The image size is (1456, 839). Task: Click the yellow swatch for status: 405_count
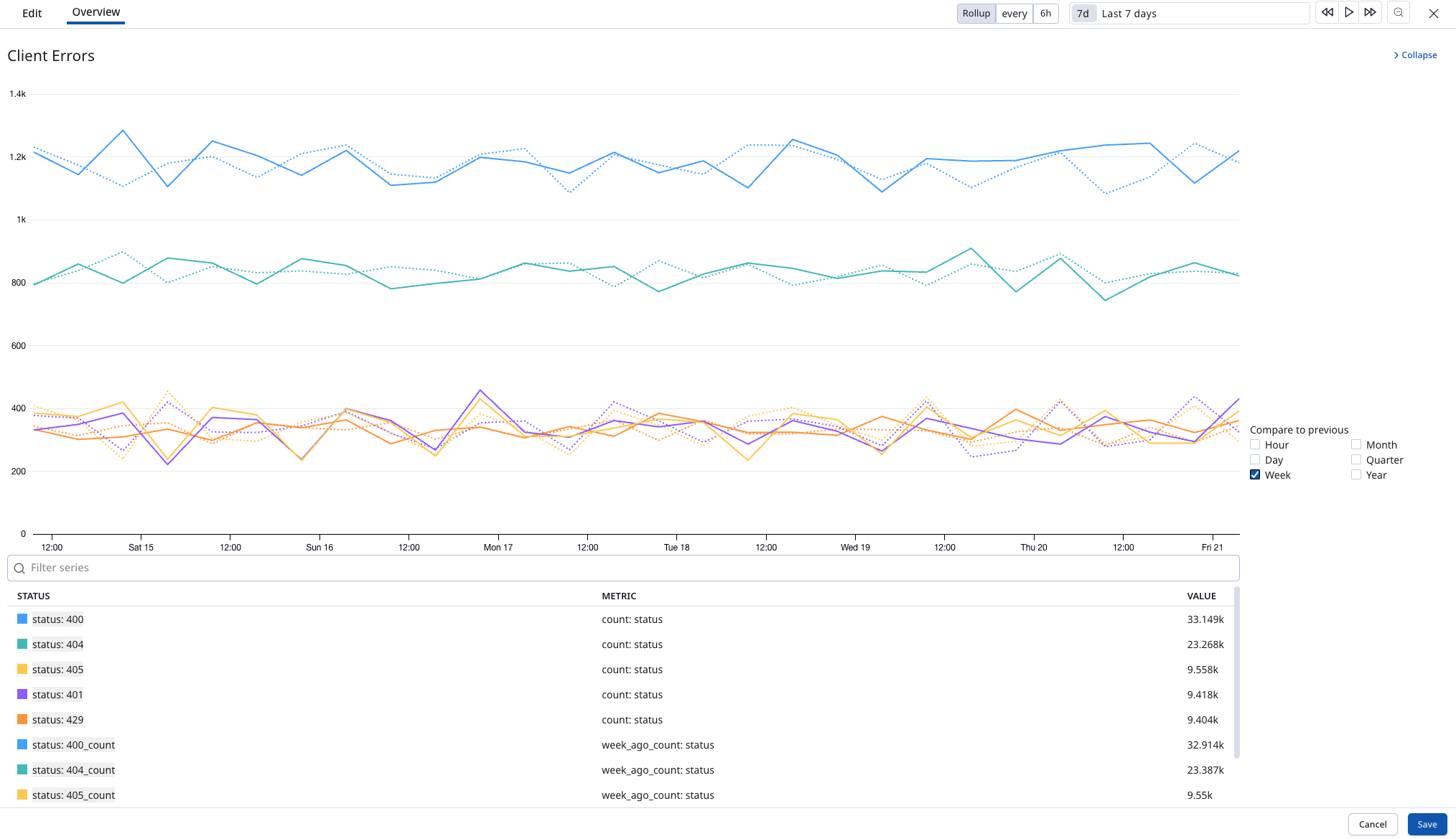click(22, 795)
